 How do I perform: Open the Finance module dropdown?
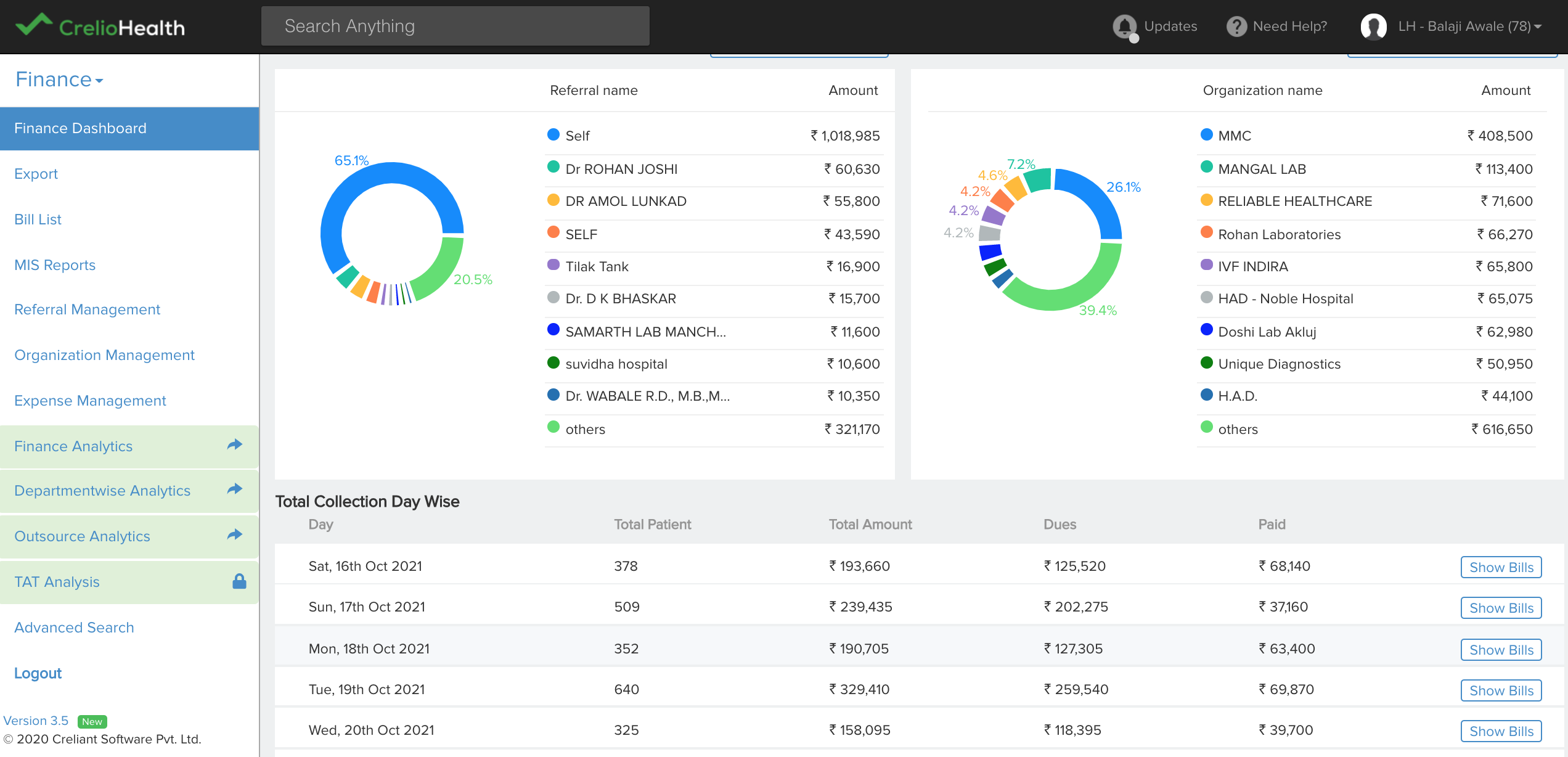59,80
